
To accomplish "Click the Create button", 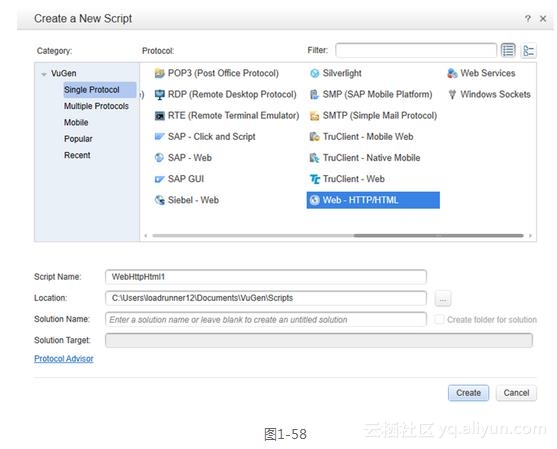I will (x=468, y=393).
